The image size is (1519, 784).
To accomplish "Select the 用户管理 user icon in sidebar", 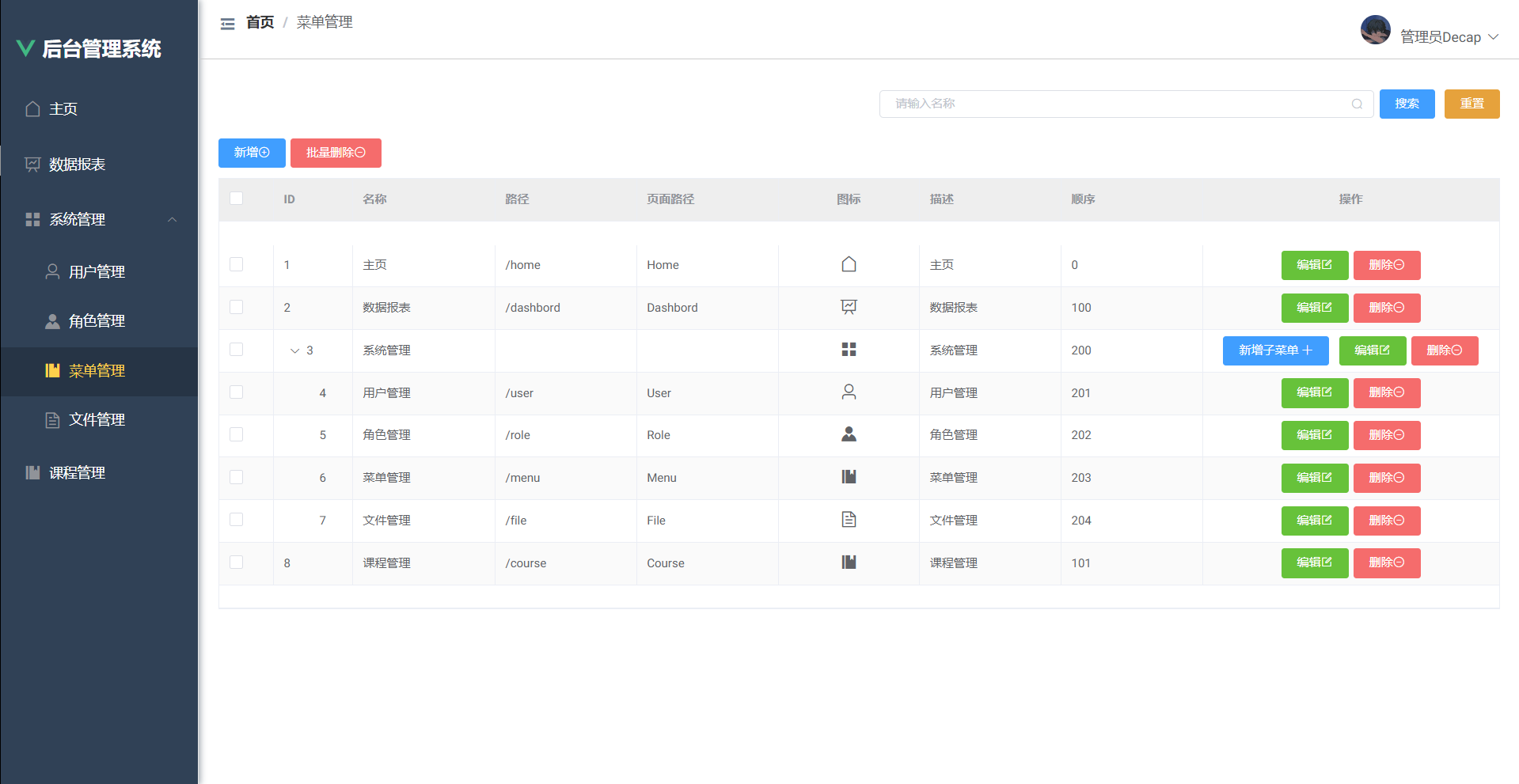I will [52, 271].
